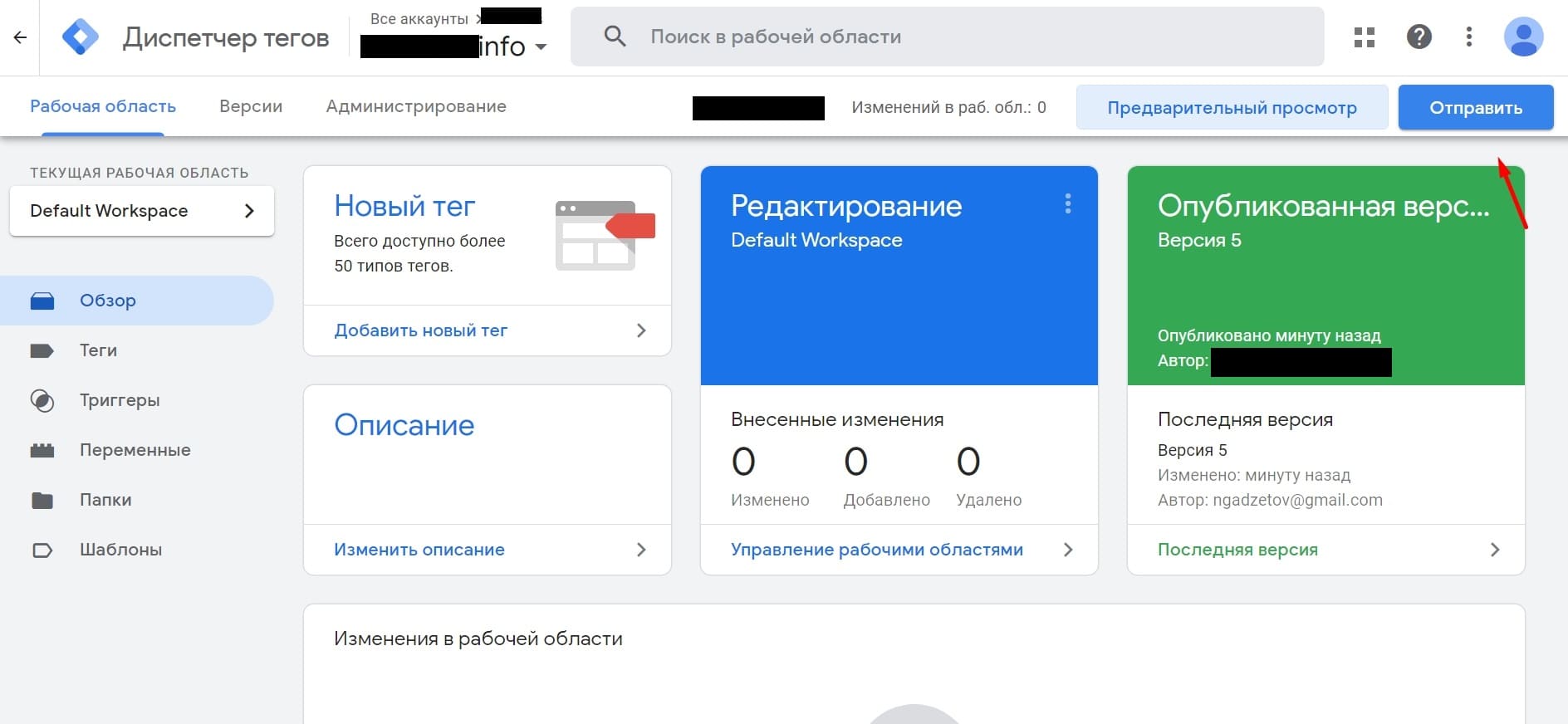Click the chevron beside Изменить описание
The image size is (1568, 724).
[x=641, y=550]
